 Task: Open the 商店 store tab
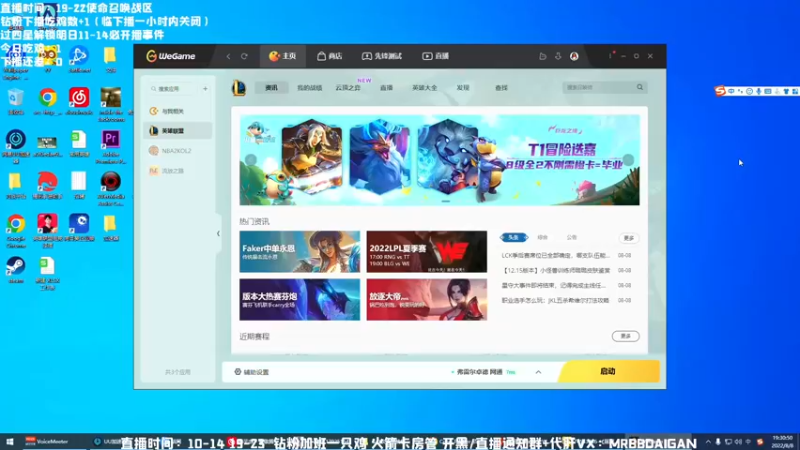coord(330,56)
